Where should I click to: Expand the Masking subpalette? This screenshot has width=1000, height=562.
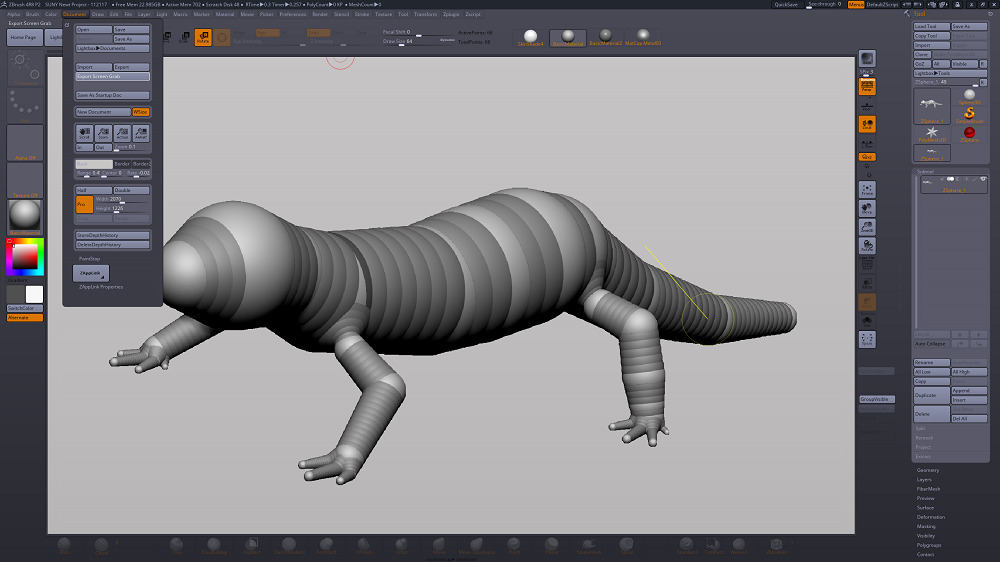click(x=926, y=526)
